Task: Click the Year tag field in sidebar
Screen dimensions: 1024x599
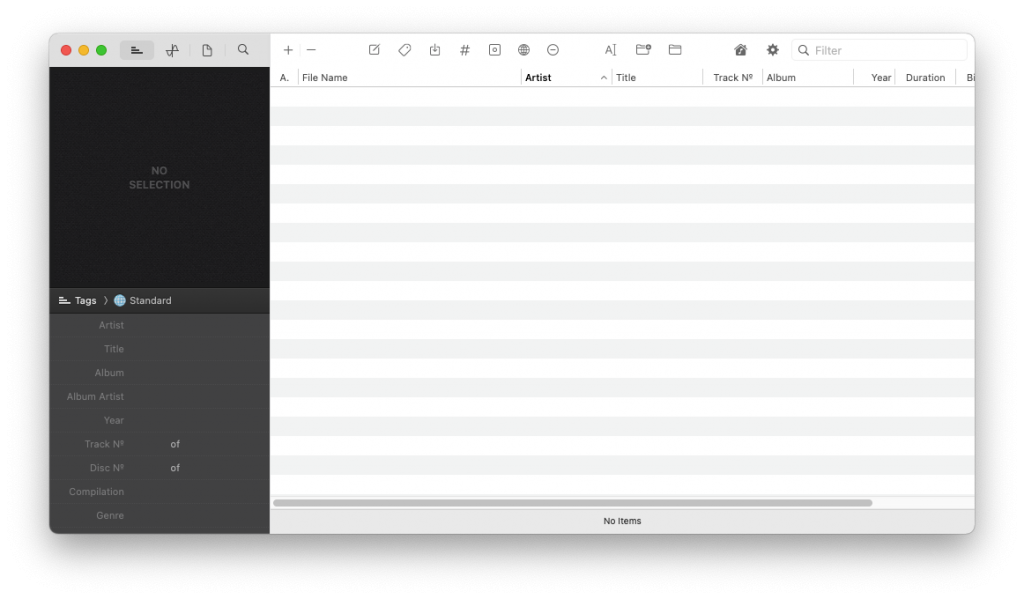Action: click(x=159, y=421)
